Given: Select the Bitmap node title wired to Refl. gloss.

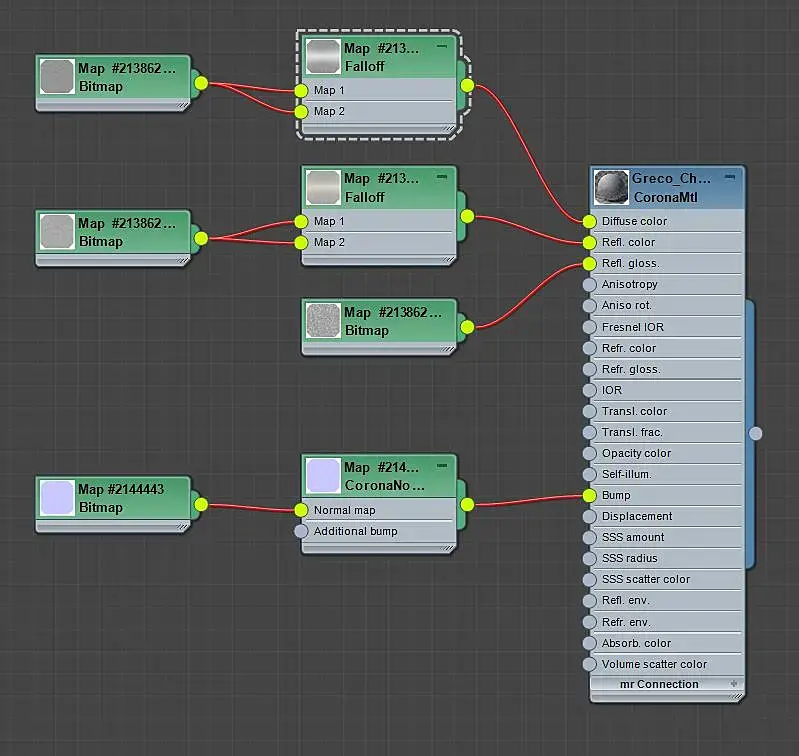Looking at the screenshot, I should point(393,321).
